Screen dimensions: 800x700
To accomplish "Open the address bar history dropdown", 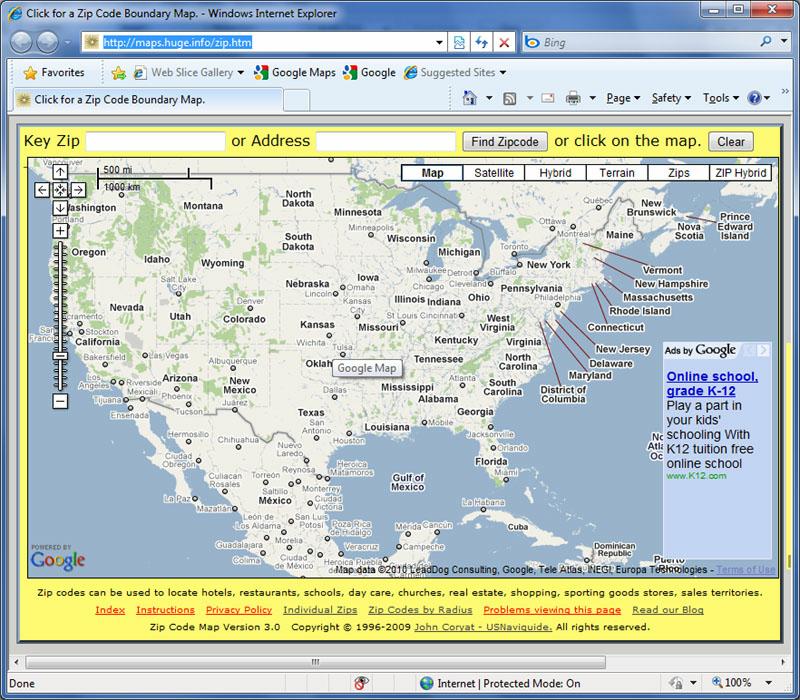I will click(439, 42).
